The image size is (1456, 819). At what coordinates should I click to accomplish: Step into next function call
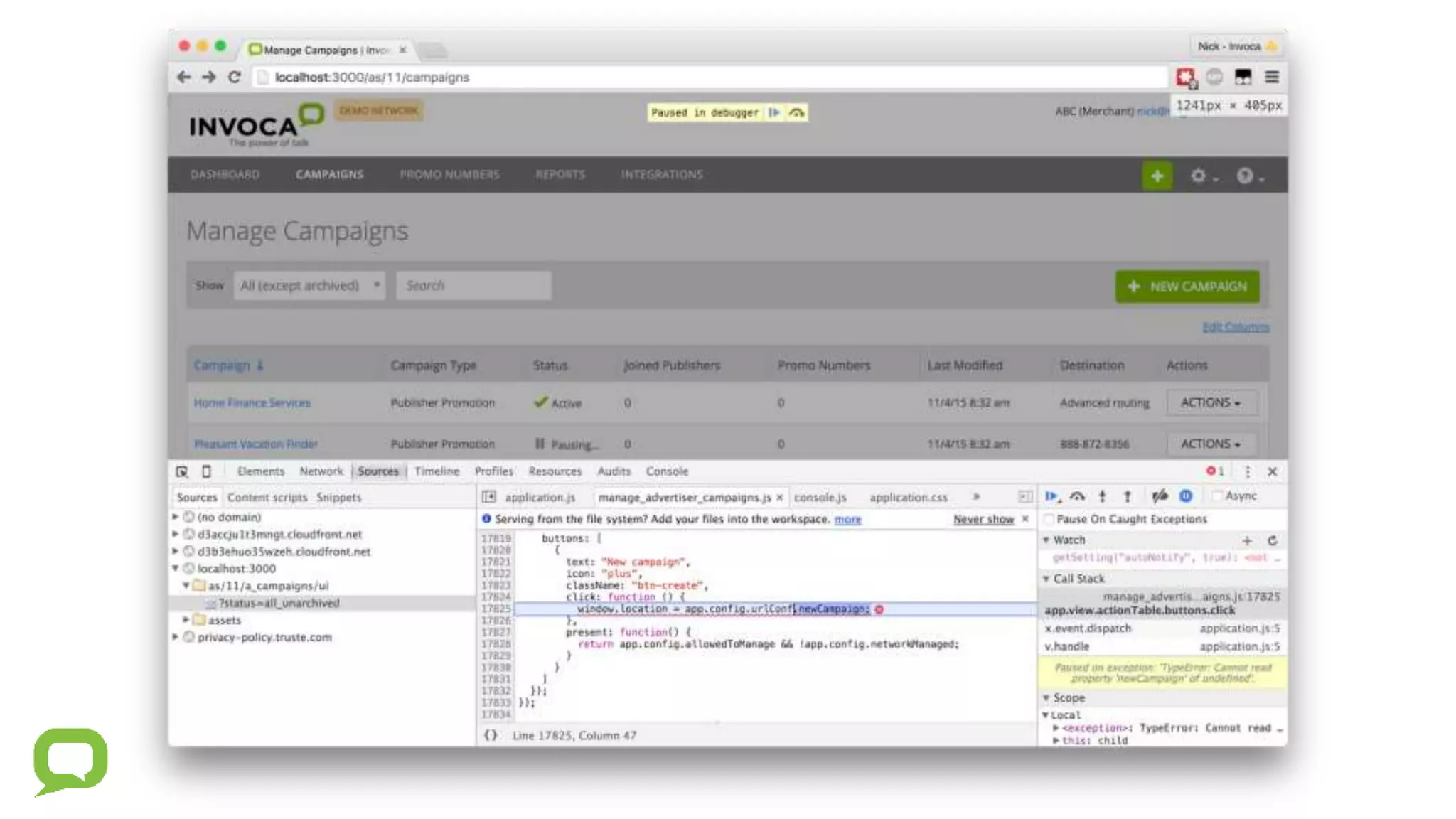[1102, 496]
